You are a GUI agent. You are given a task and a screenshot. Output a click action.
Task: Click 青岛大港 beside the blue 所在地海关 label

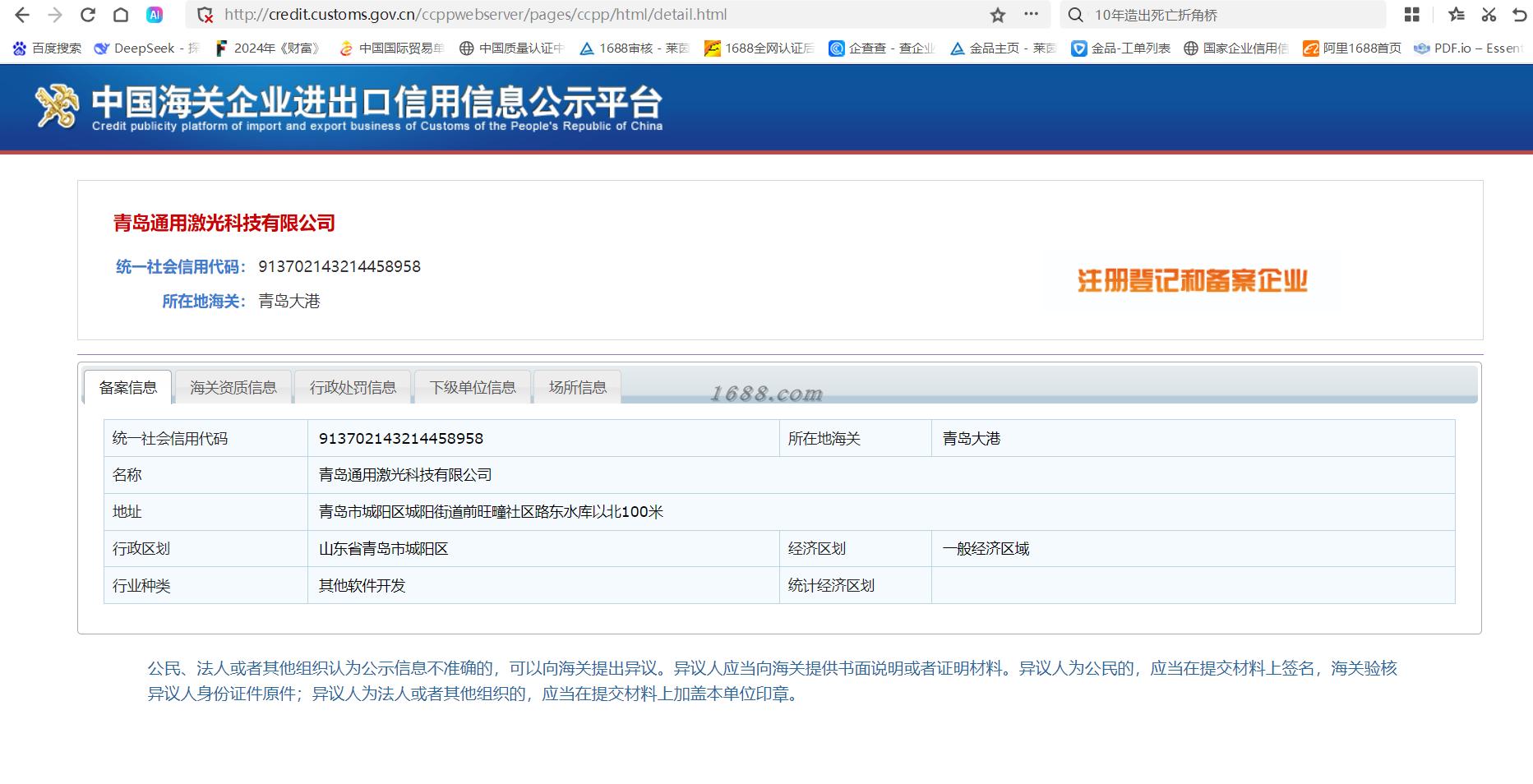(x=289, y=301)
